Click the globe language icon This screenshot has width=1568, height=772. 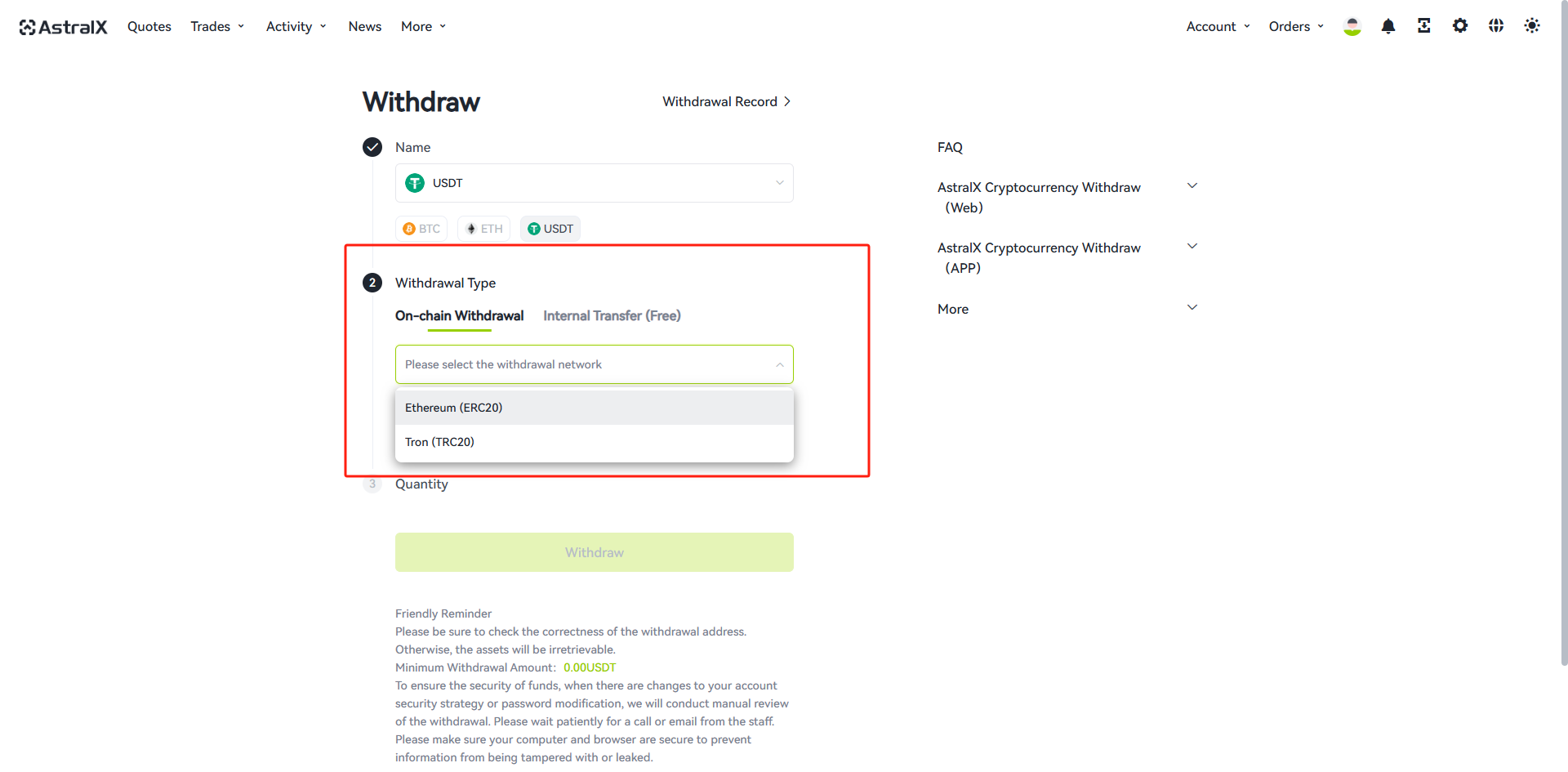click(x=1496, y=26)
